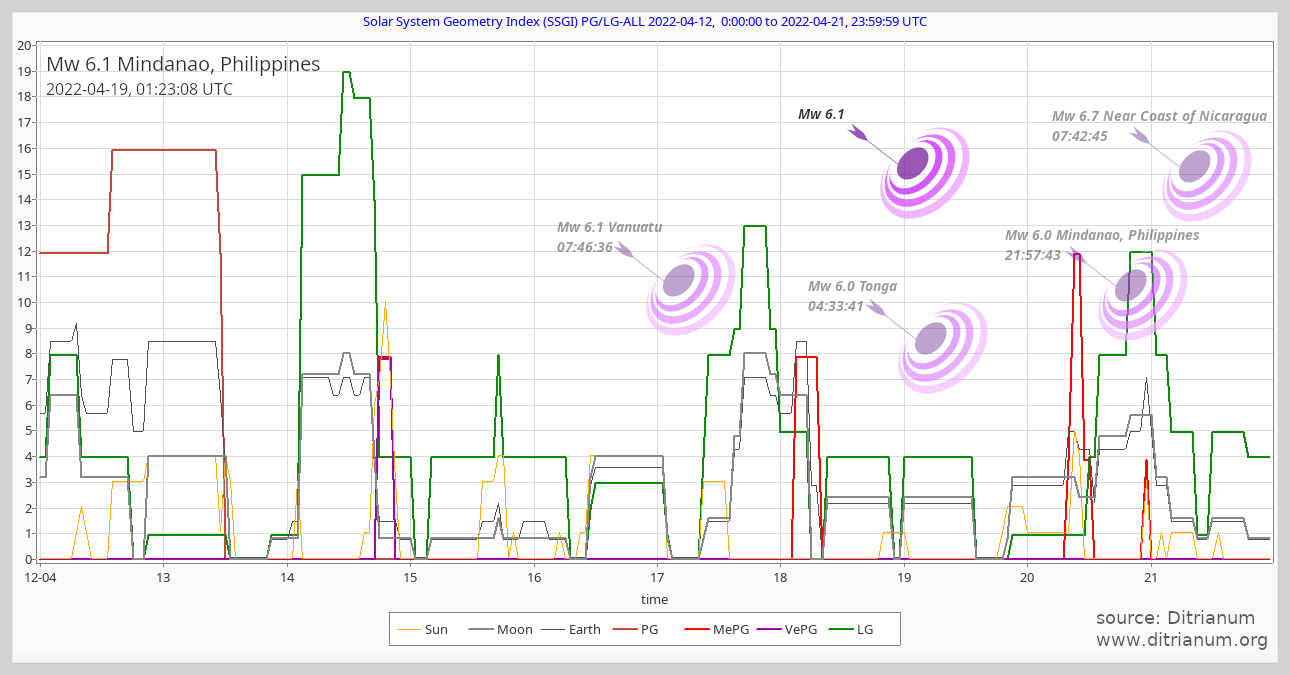Click the red MePG spike reaching 12

click(x=1077, y=255)
